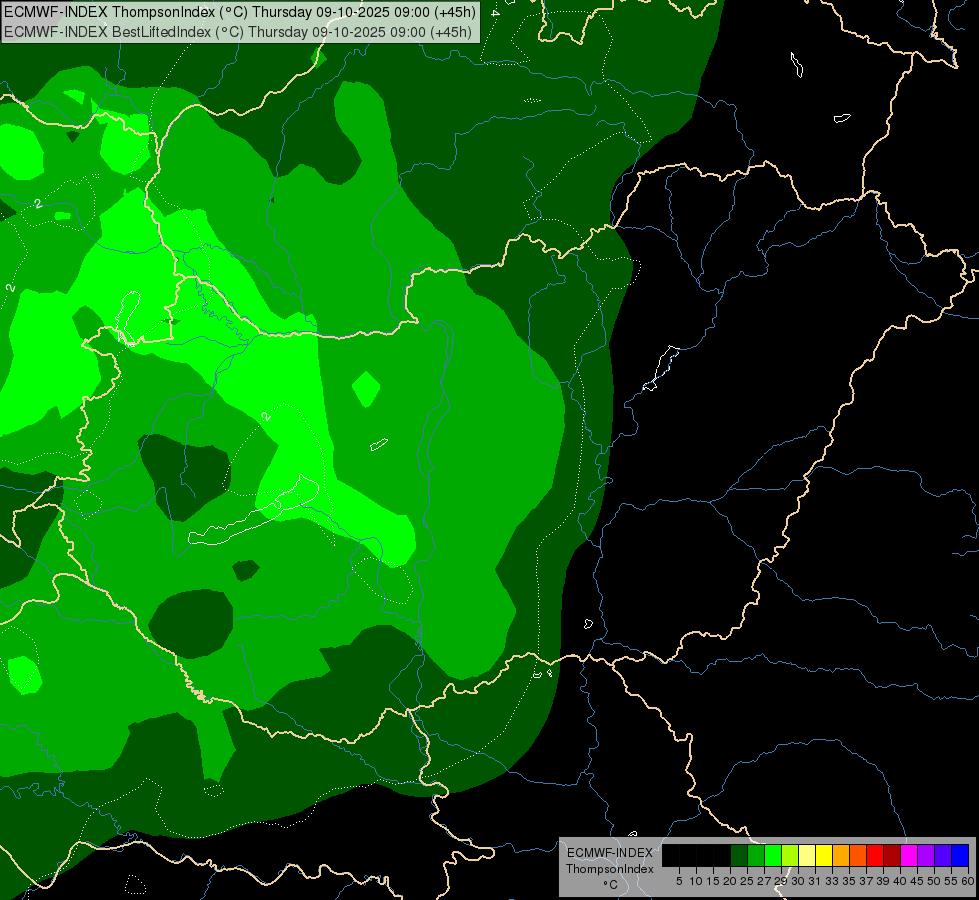
Task: Click the light orange 33–35 legend swatch
Action: coord(841,855)
